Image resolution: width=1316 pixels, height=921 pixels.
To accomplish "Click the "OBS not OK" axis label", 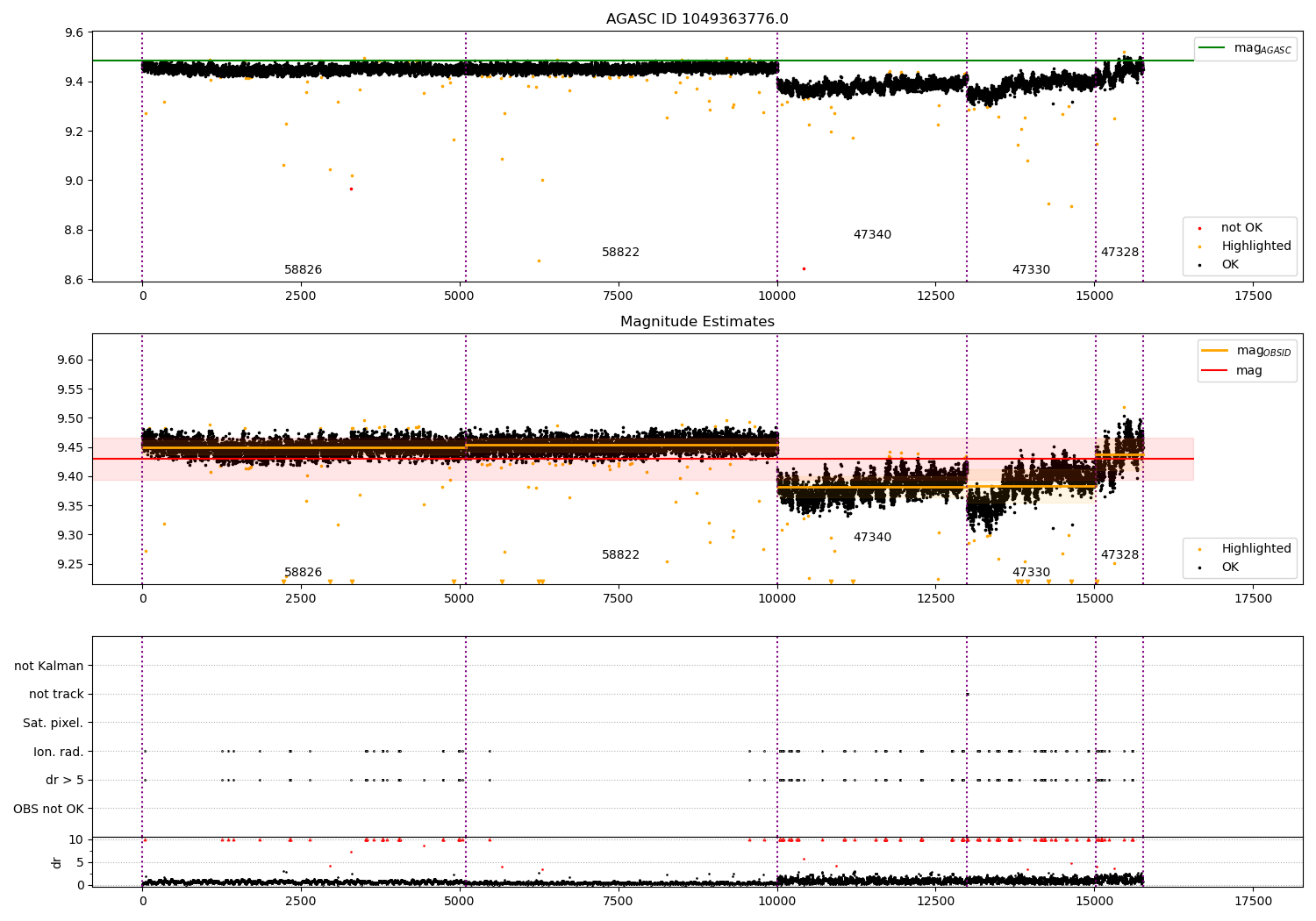I will pyautogui.click(x=48, y=809).
